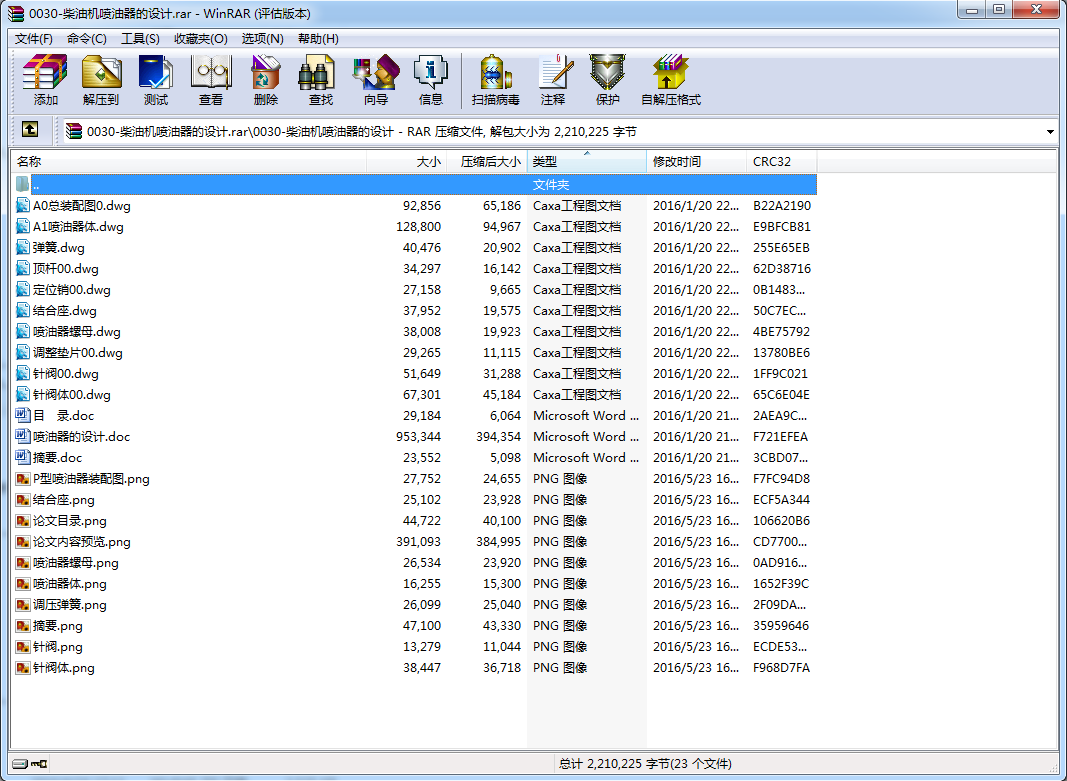Image resolution: width=1067 pixels, height=781 pixels.
Task: Sort by the 类型 column header
Action: click(x=587, y=161)
